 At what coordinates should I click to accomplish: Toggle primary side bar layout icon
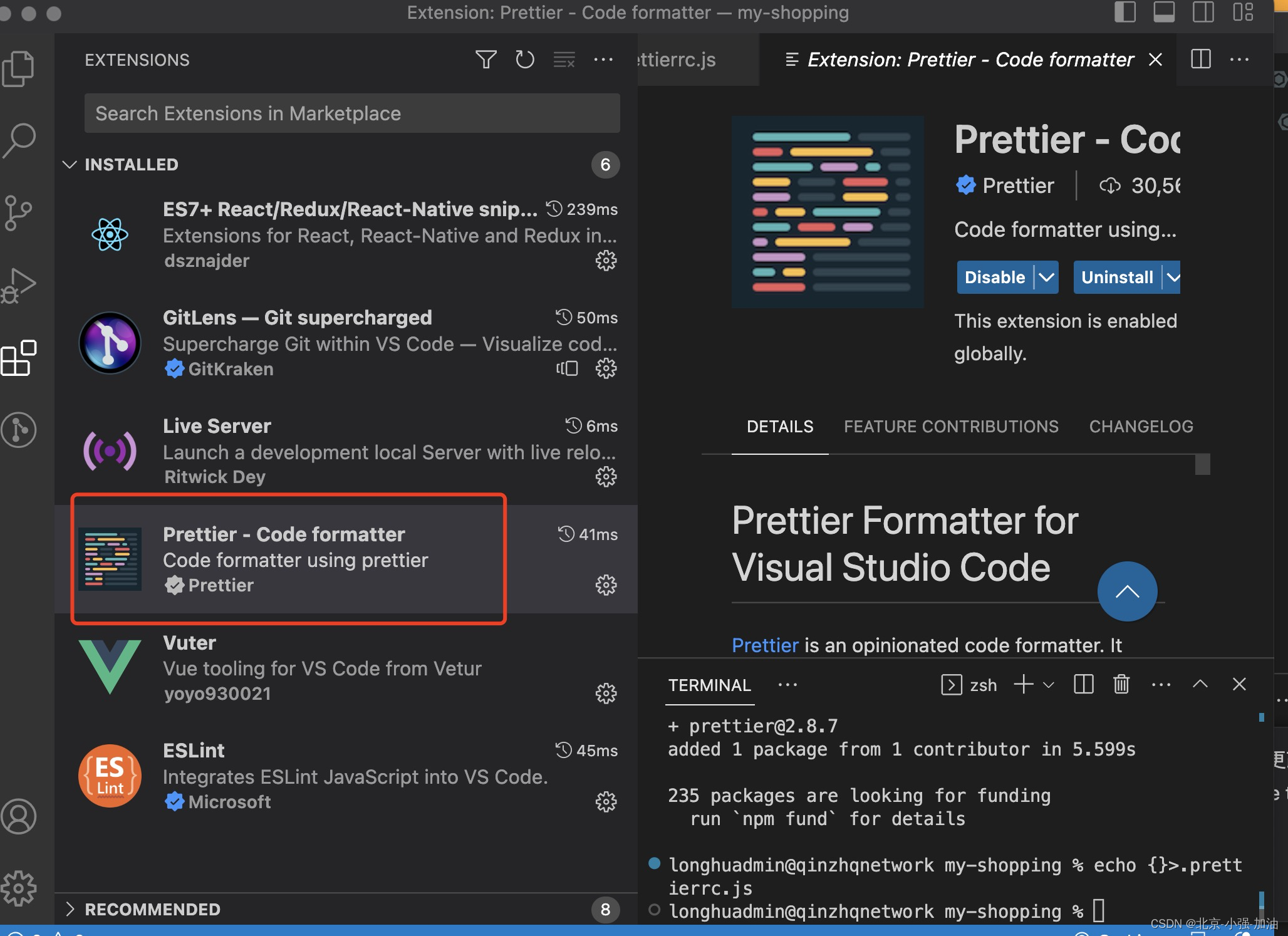pos(1125,13)
